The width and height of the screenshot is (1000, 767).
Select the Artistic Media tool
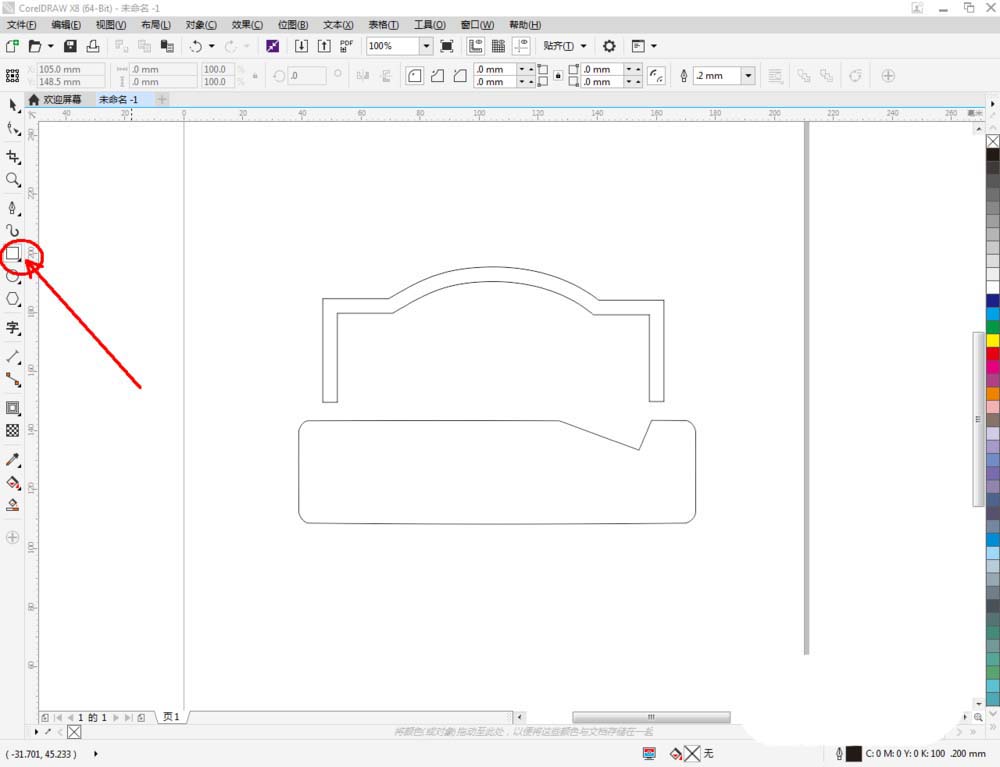(x=13, y=230)
